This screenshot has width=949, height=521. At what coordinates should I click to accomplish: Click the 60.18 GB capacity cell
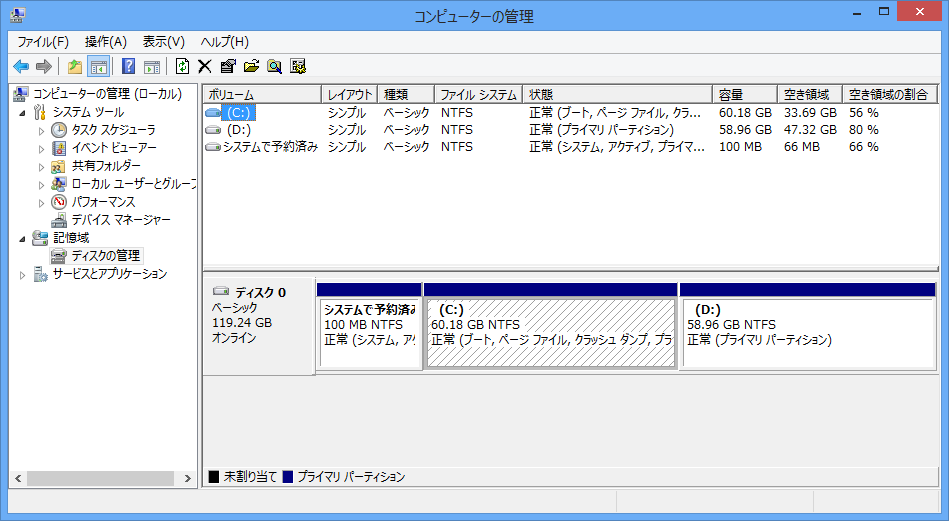pos(745,113)
